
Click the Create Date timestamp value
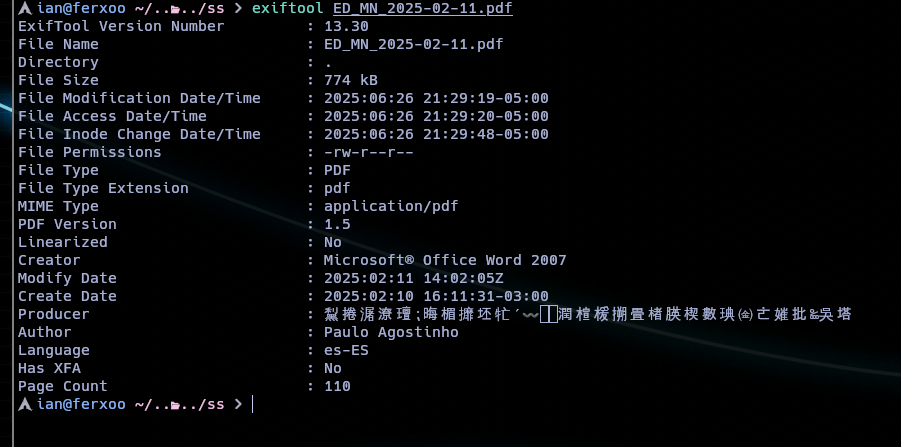click(436, 296)
